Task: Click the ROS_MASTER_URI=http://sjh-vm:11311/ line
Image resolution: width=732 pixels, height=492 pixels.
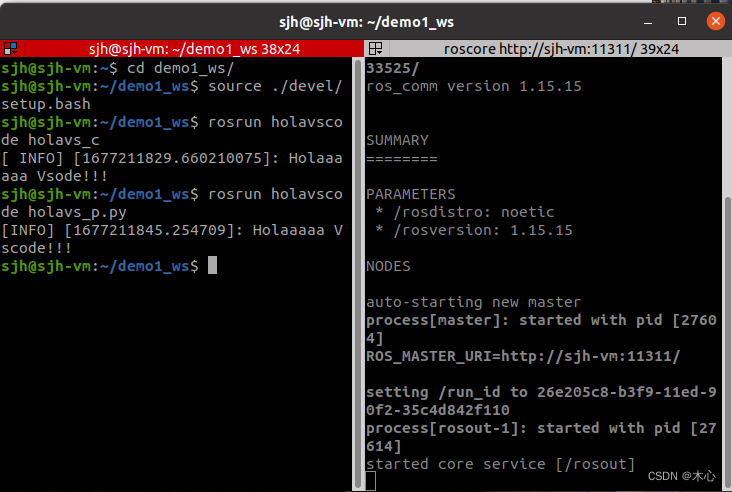Action: pyautogui.click(x=523, y=356)
